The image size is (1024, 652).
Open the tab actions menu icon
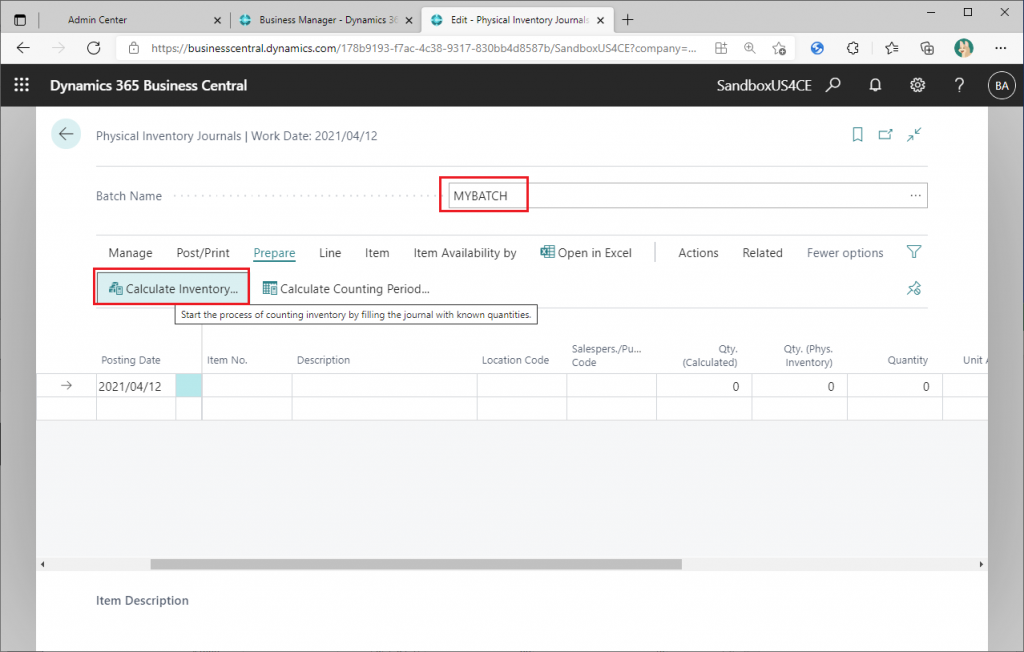click(x=20, y=20)
